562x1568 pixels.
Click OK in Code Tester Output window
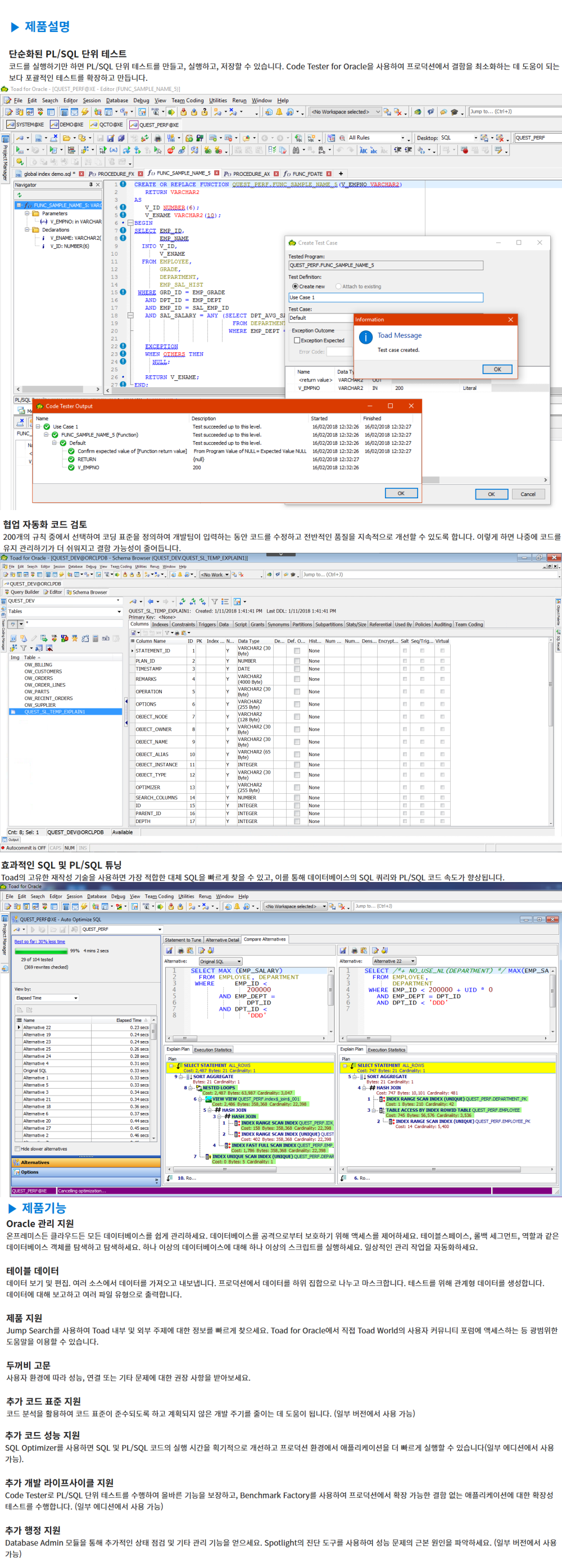point(401,493)
